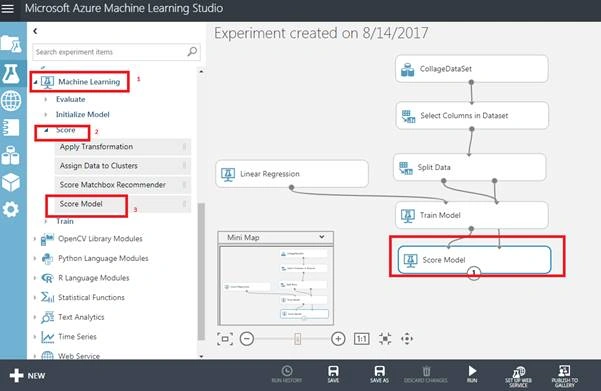Select the Linear Regression node
Image resolution: width=601 pixels, height=391 pixels.
pos(292,174)
